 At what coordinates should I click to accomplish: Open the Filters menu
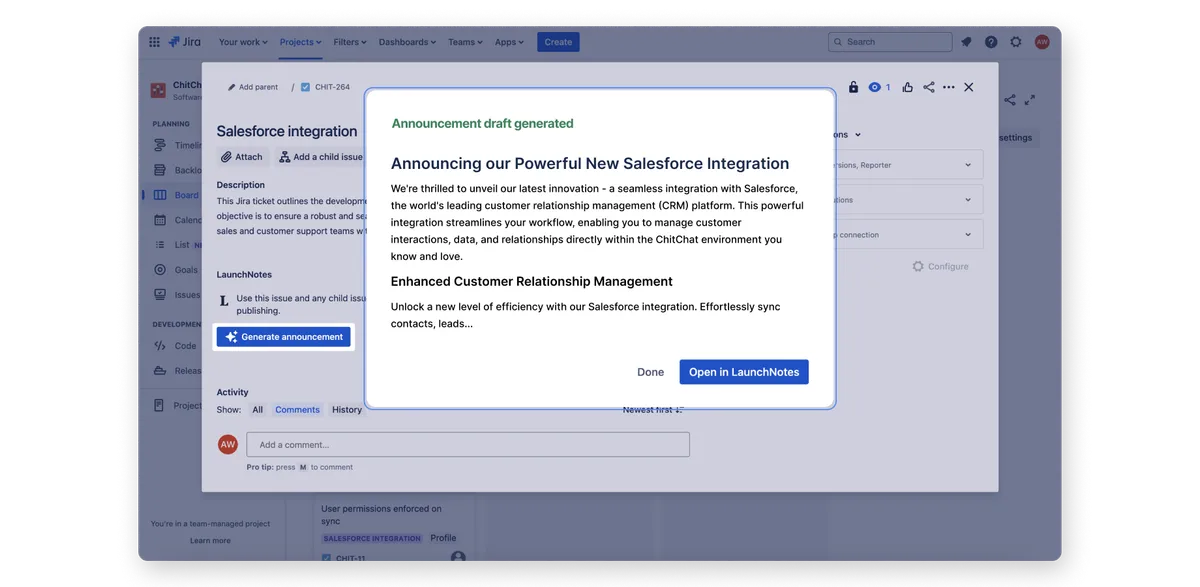coord(350,42)
